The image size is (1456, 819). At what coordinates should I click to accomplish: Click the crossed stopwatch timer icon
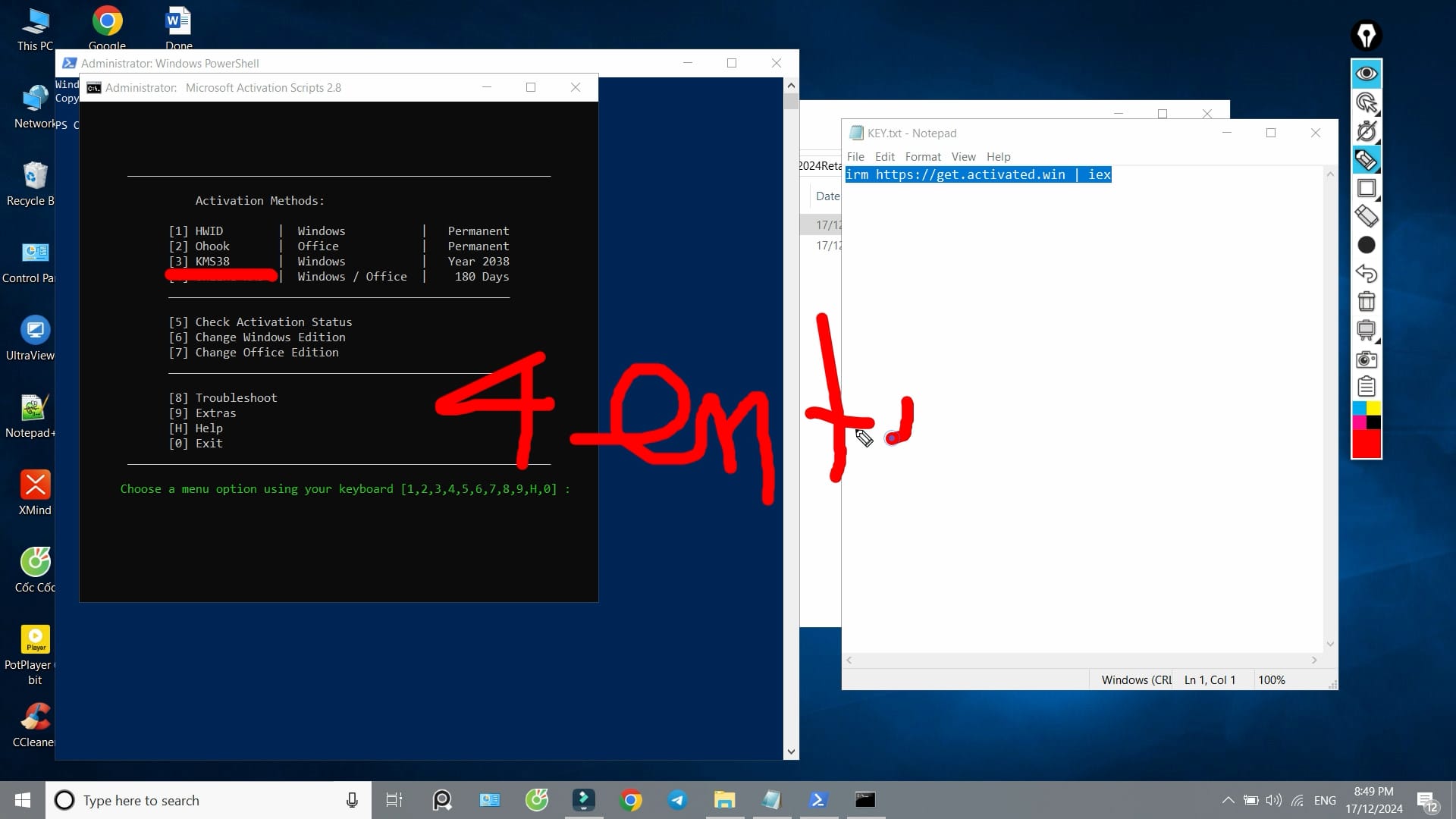point(1367,131)
